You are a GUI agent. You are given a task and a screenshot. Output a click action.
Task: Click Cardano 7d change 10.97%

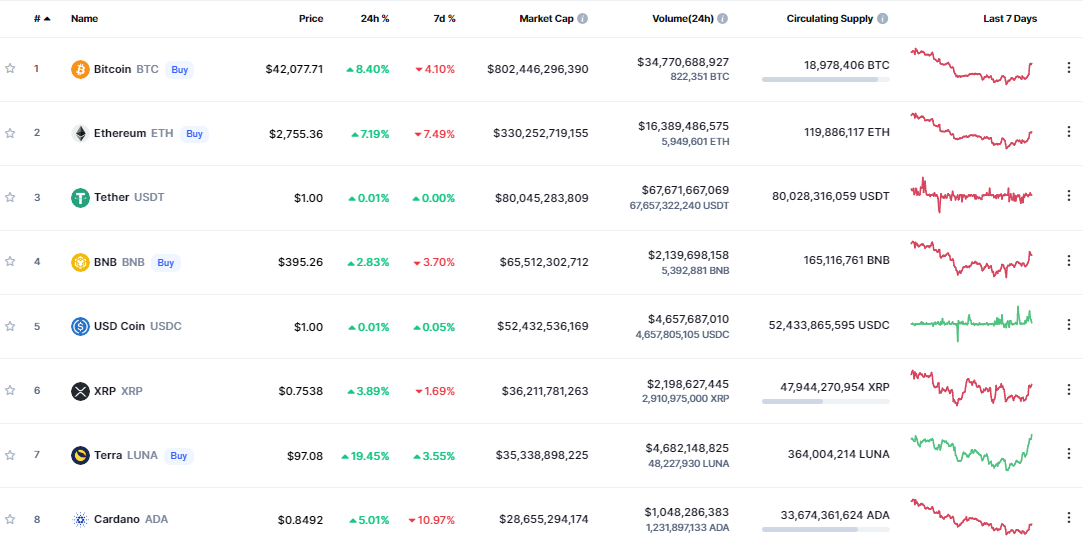(432, 520)
